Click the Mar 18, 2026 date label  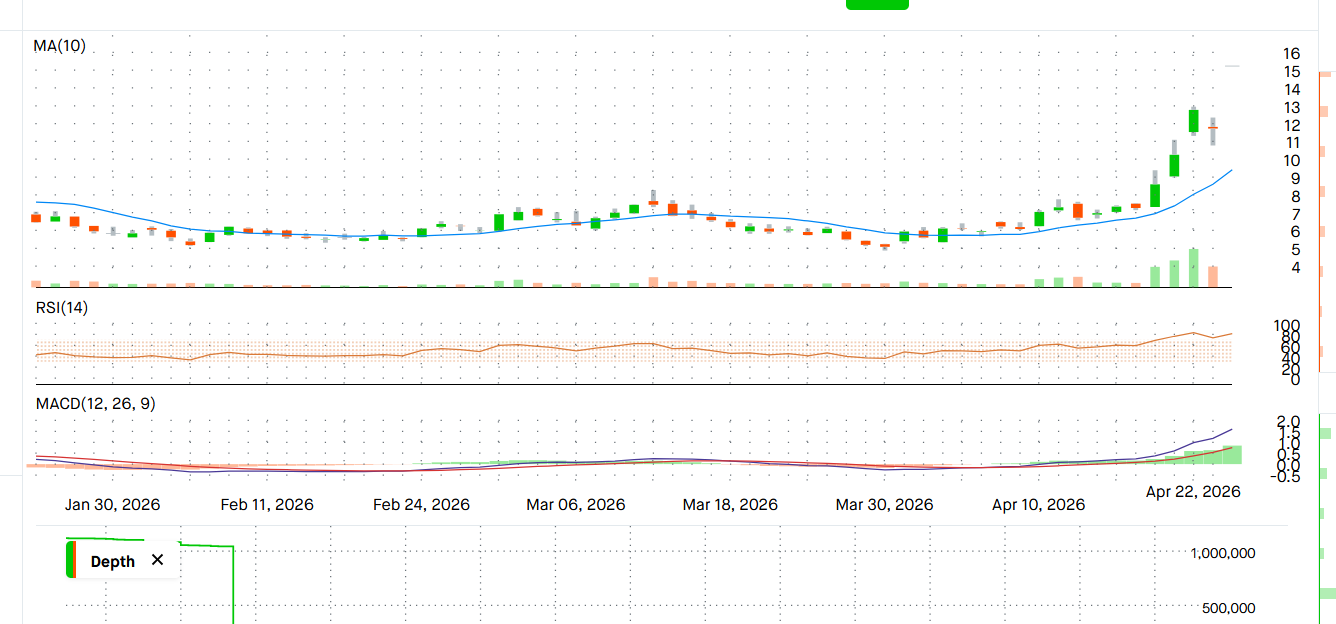pyautogui.click(x=730, y=505)
